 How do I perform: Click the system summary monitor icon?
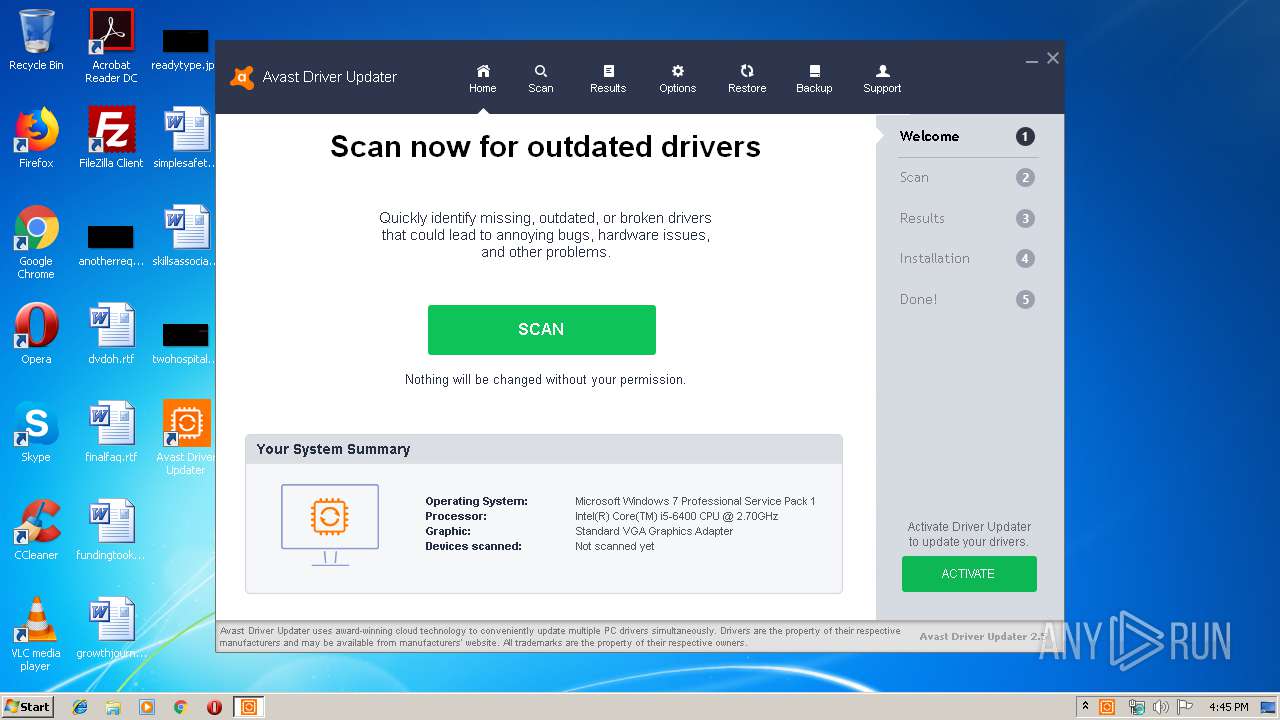pos(330,524)
